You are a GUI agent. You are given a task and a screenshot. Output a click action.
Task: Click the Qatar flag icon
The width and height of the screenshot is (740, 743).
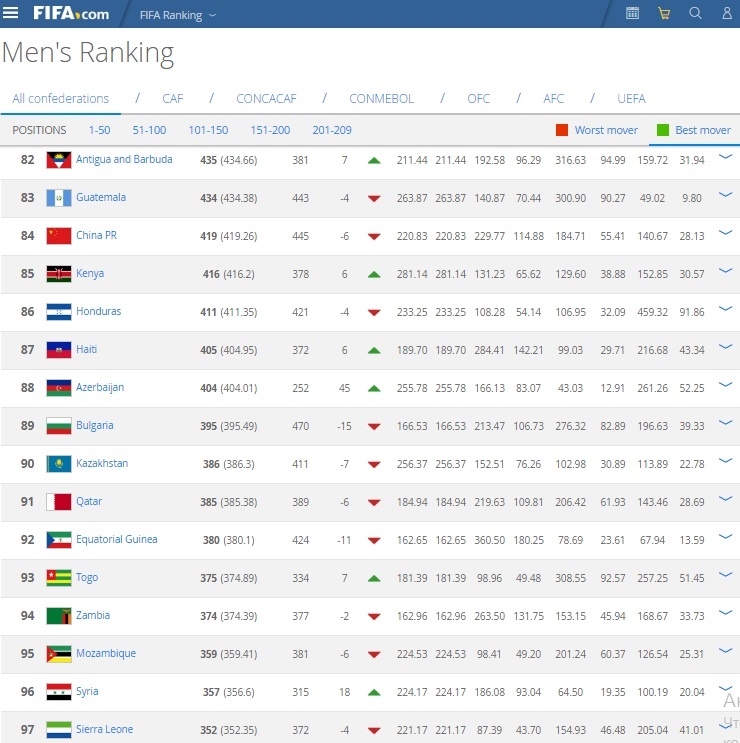[x=59, y=502]
